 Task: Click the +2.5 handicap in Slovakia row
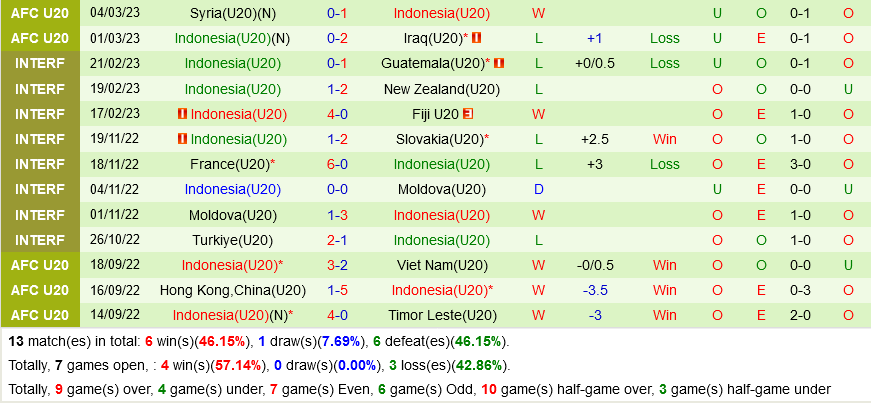coord(594,139)
